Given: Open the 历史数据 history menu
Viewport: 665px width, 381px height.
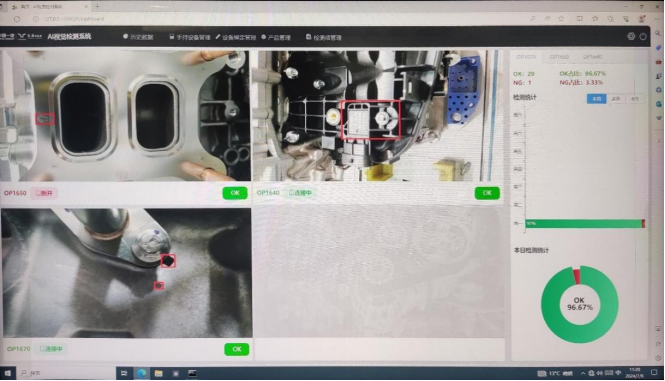Looking at the screenshot, I should (x=138, y=37).
